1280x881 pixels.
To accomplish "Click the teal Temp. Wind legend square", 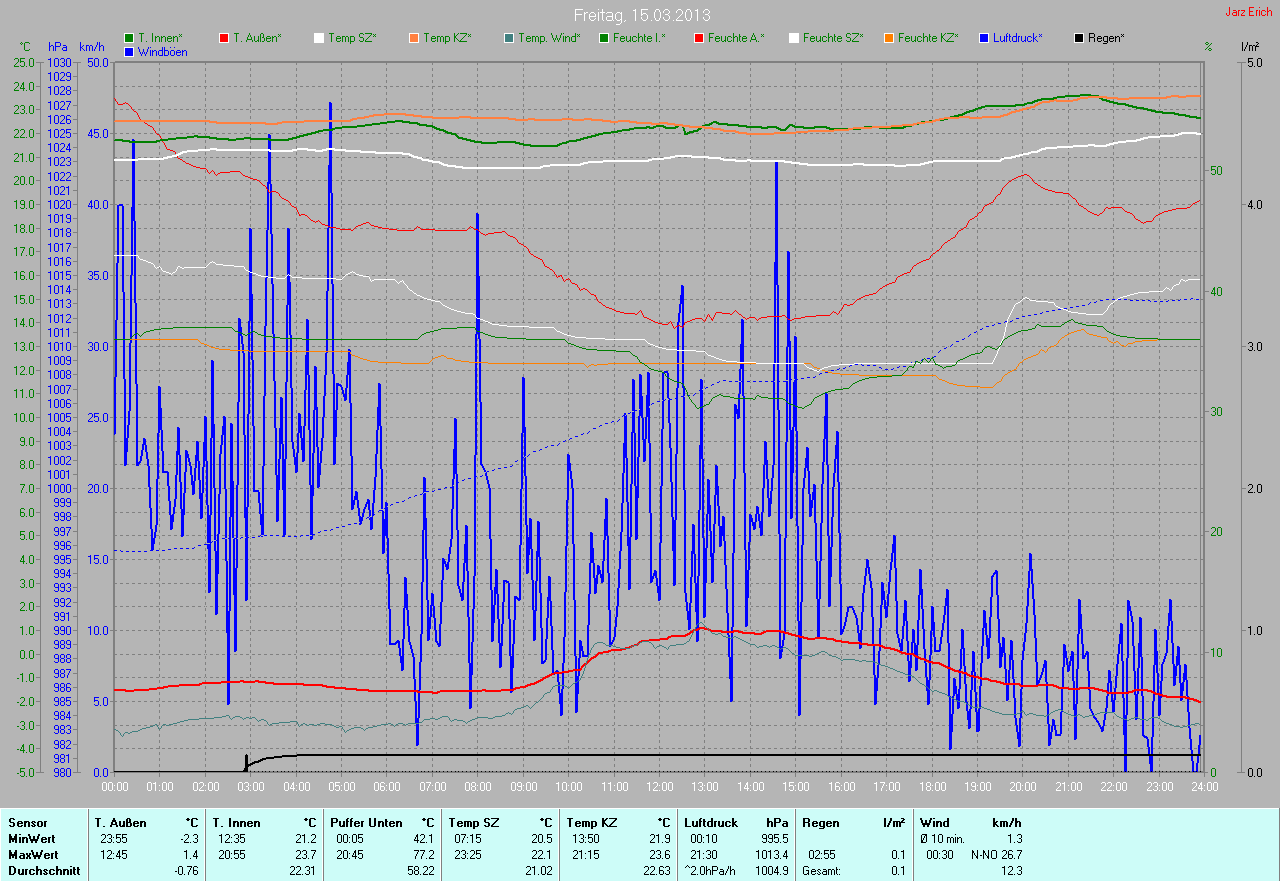I will pyautogui.click(x=509, y=38).
